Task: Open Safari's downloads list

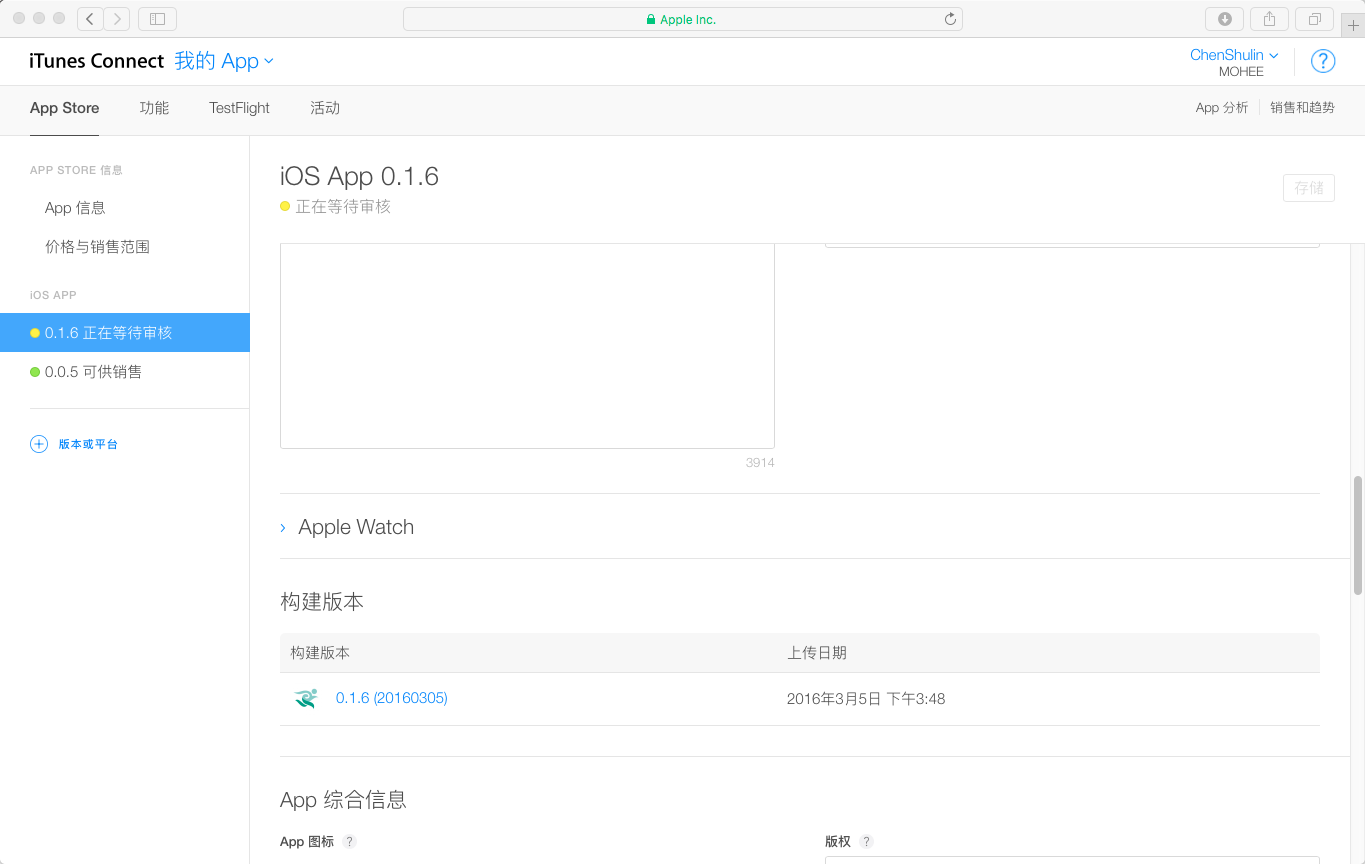Action: (1225, 18)
